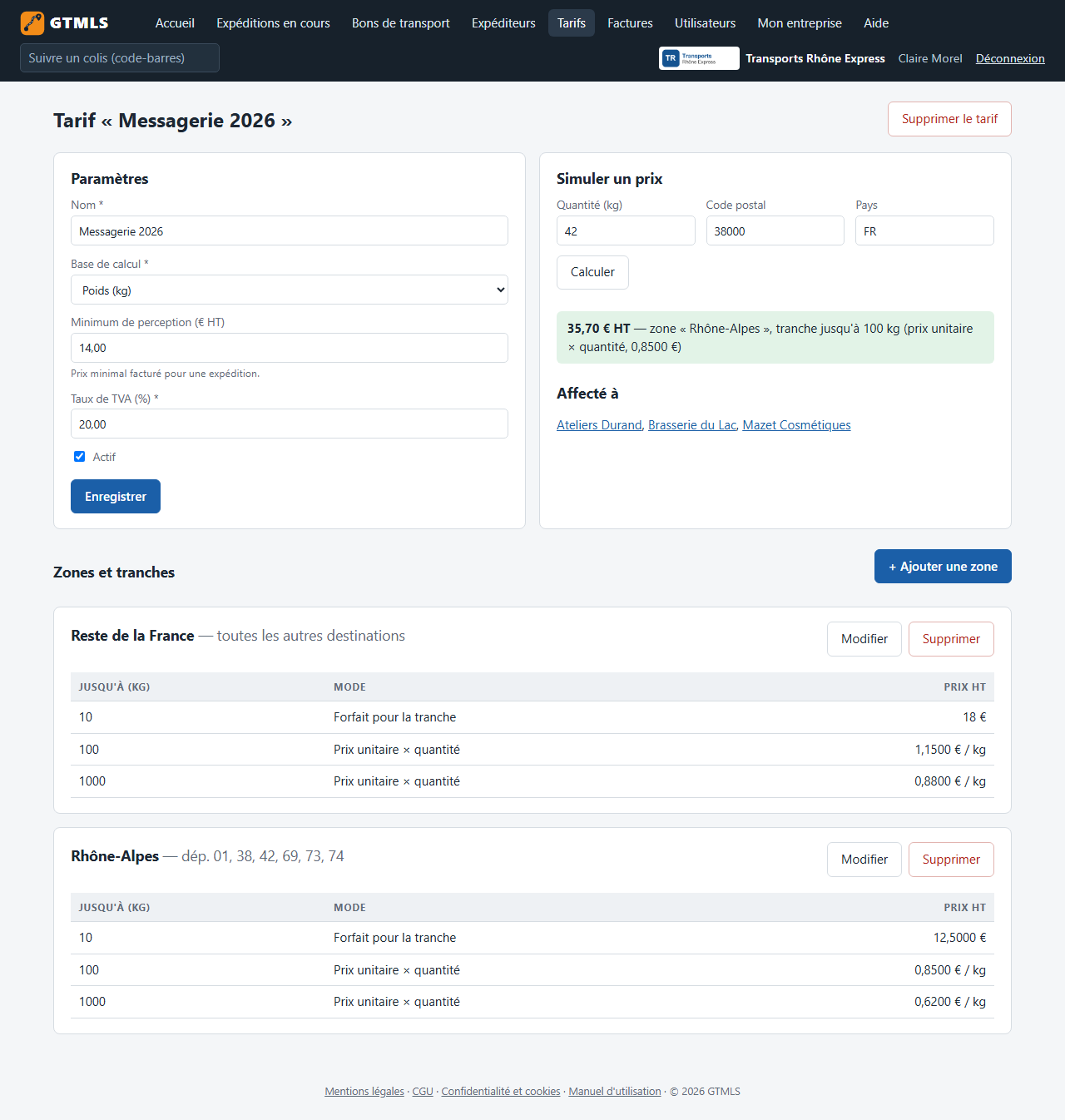Open the Mazet Cosmétiques link
1065x1120 pixels.
(x=796, y=425)
